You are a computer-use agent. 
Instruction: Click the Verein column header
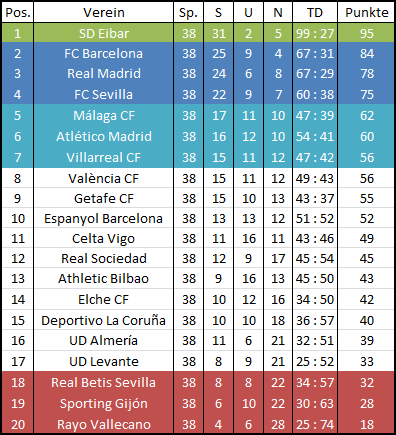click(103, 13)
